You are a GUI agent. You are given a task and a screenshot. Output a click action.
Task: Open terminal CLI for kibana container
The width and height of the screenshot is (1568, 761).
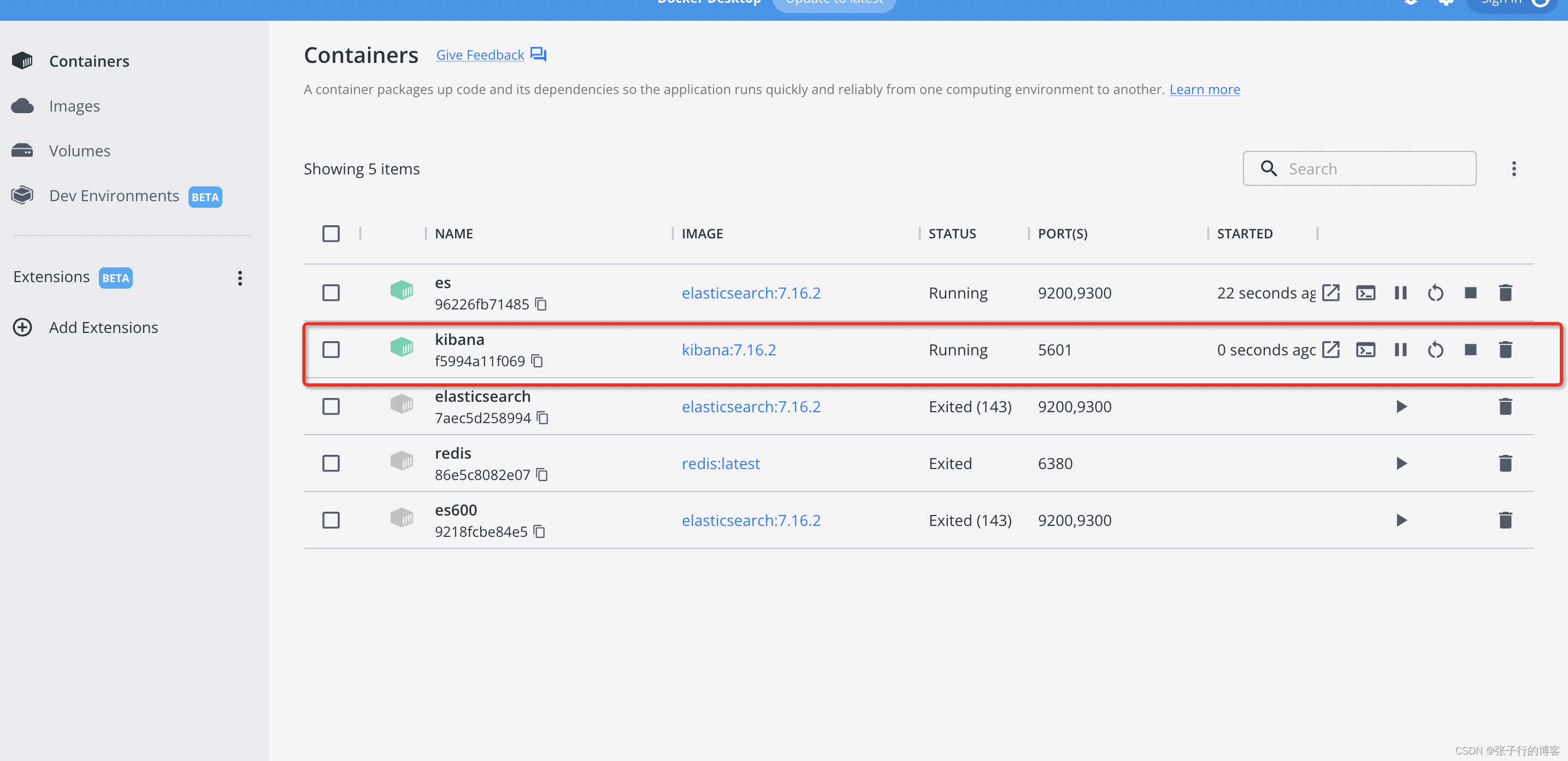coord(1365,349)
